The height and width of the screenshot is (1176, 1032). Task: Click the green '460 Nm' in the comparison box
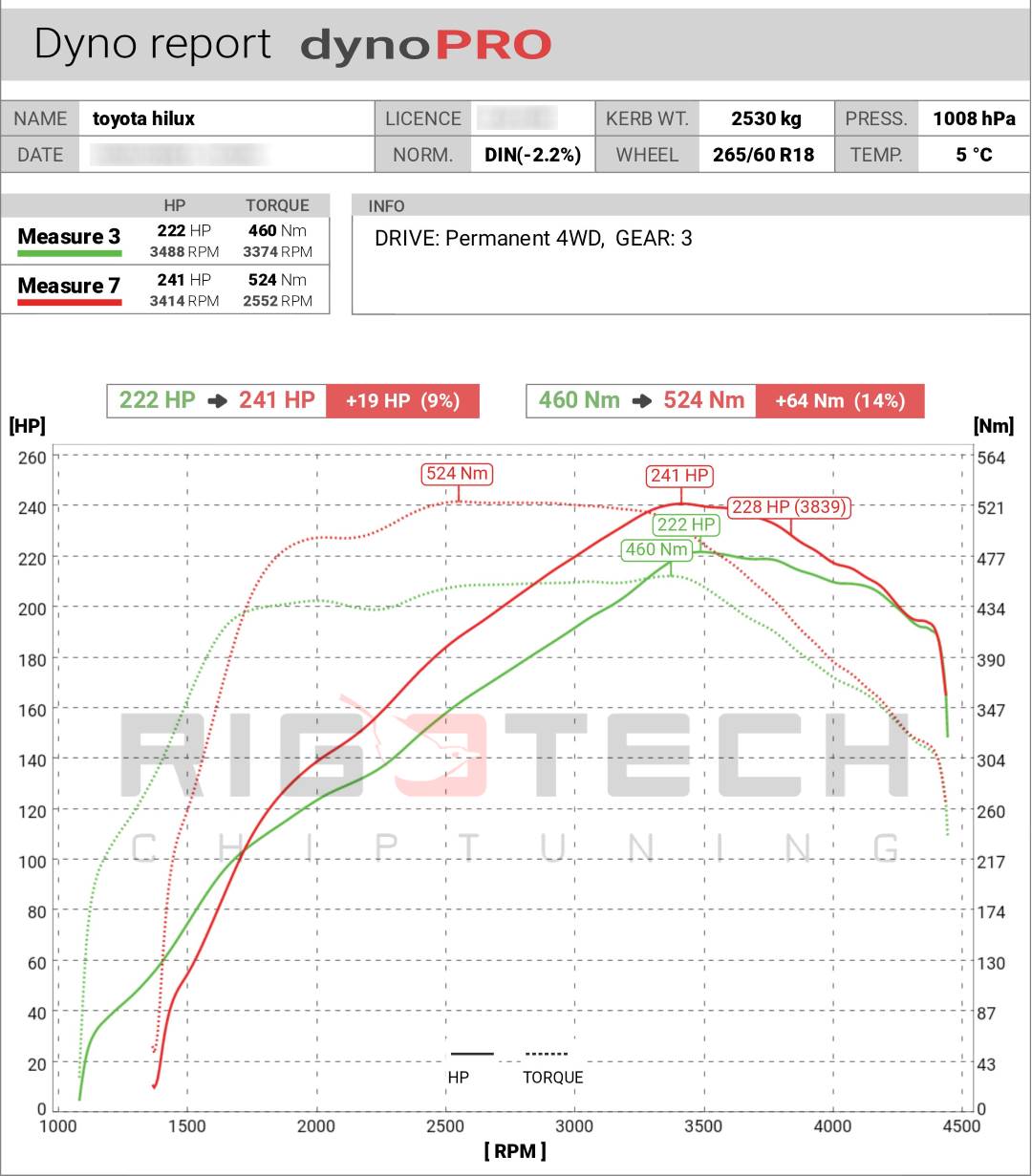coord(578,400)
